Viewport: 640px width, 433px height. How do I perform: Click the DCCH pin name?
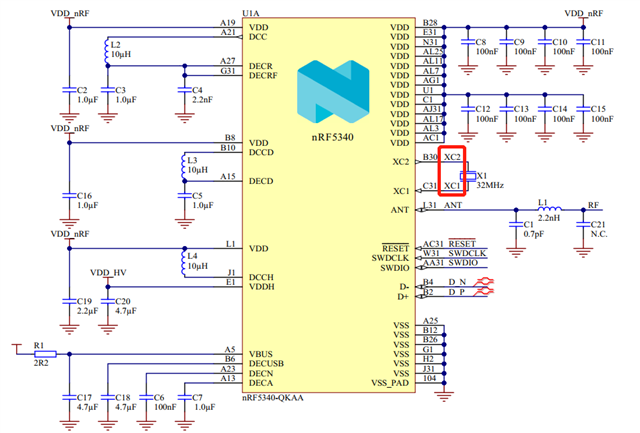(261, 277)
